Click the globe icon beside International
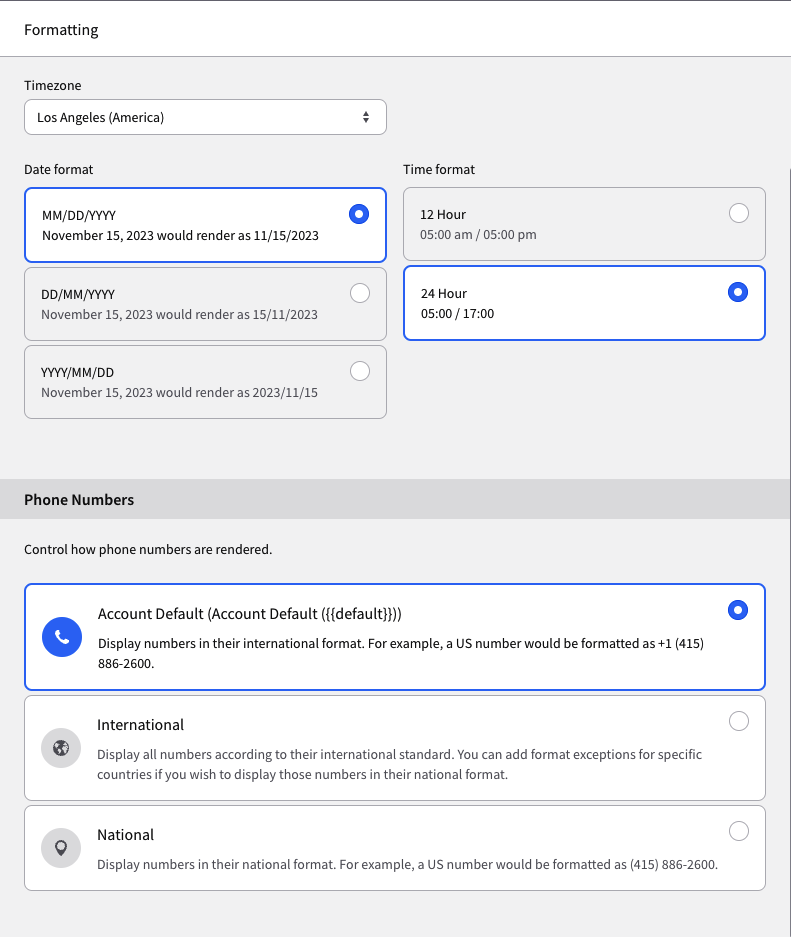 (61, 748)
